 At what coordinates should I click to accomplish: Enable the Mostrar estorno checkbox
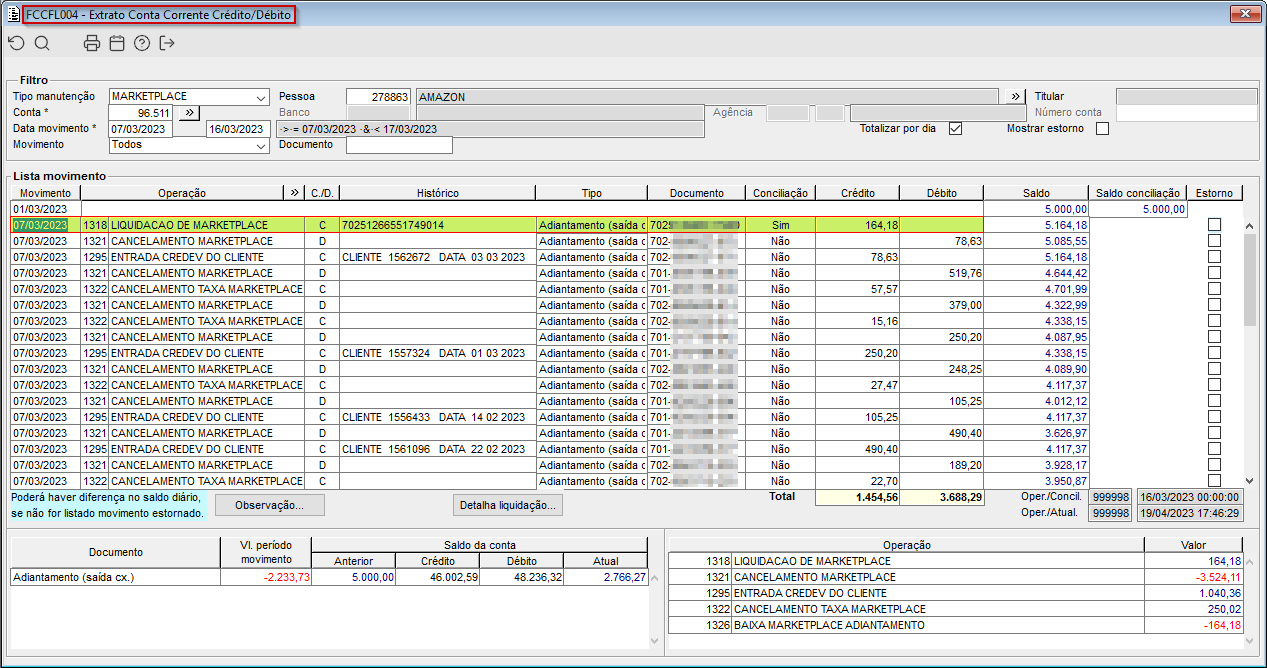pos(1102,128)
